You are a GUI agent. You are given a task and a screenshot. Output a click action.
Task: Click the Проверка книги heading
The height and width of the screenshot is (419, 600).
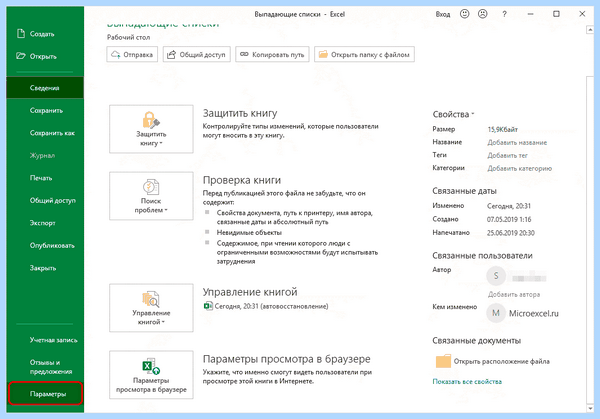[x=241, y=180]
